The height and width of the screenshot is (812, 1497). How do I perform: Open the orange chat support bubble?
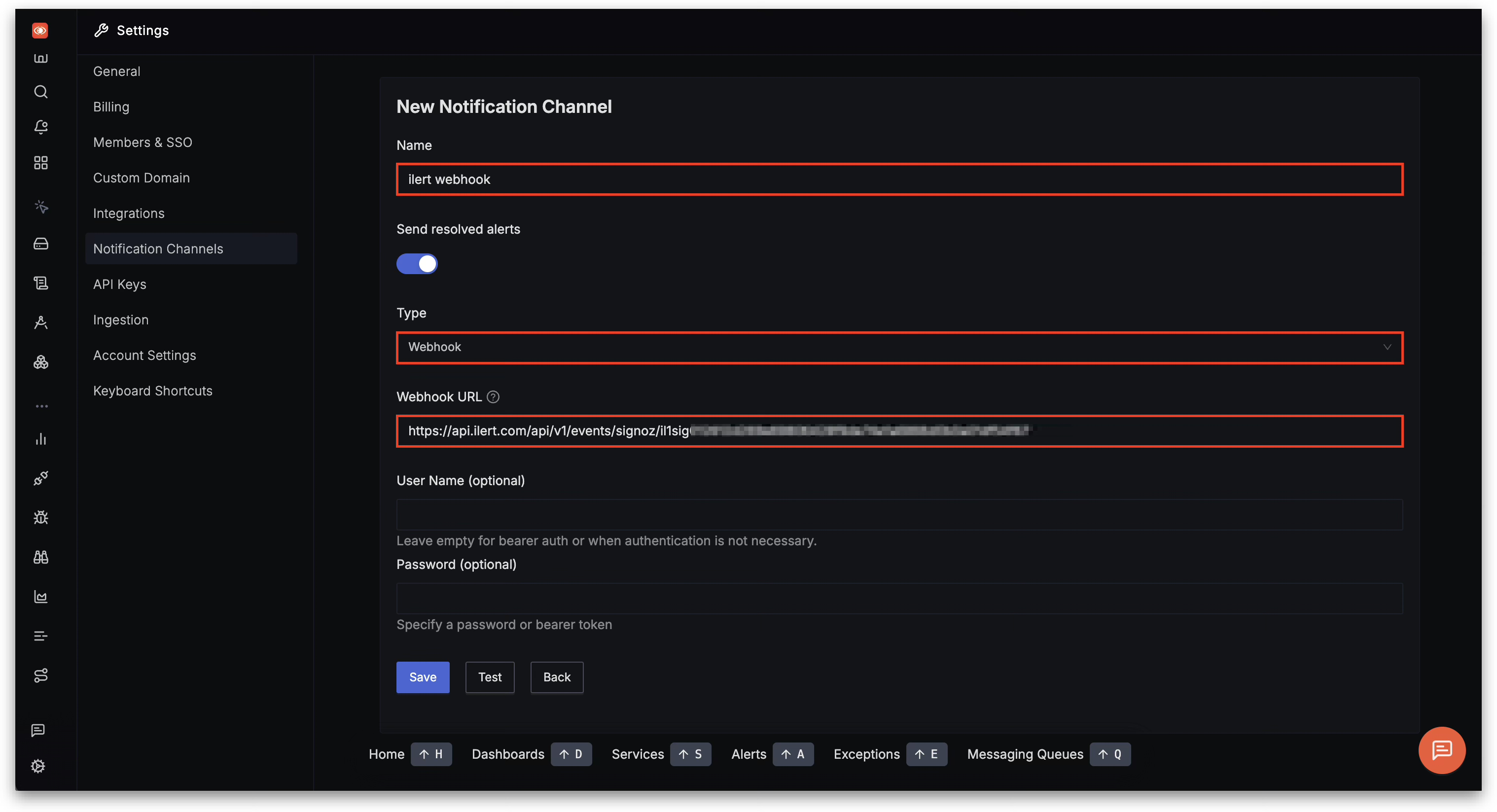[1441, 750]
